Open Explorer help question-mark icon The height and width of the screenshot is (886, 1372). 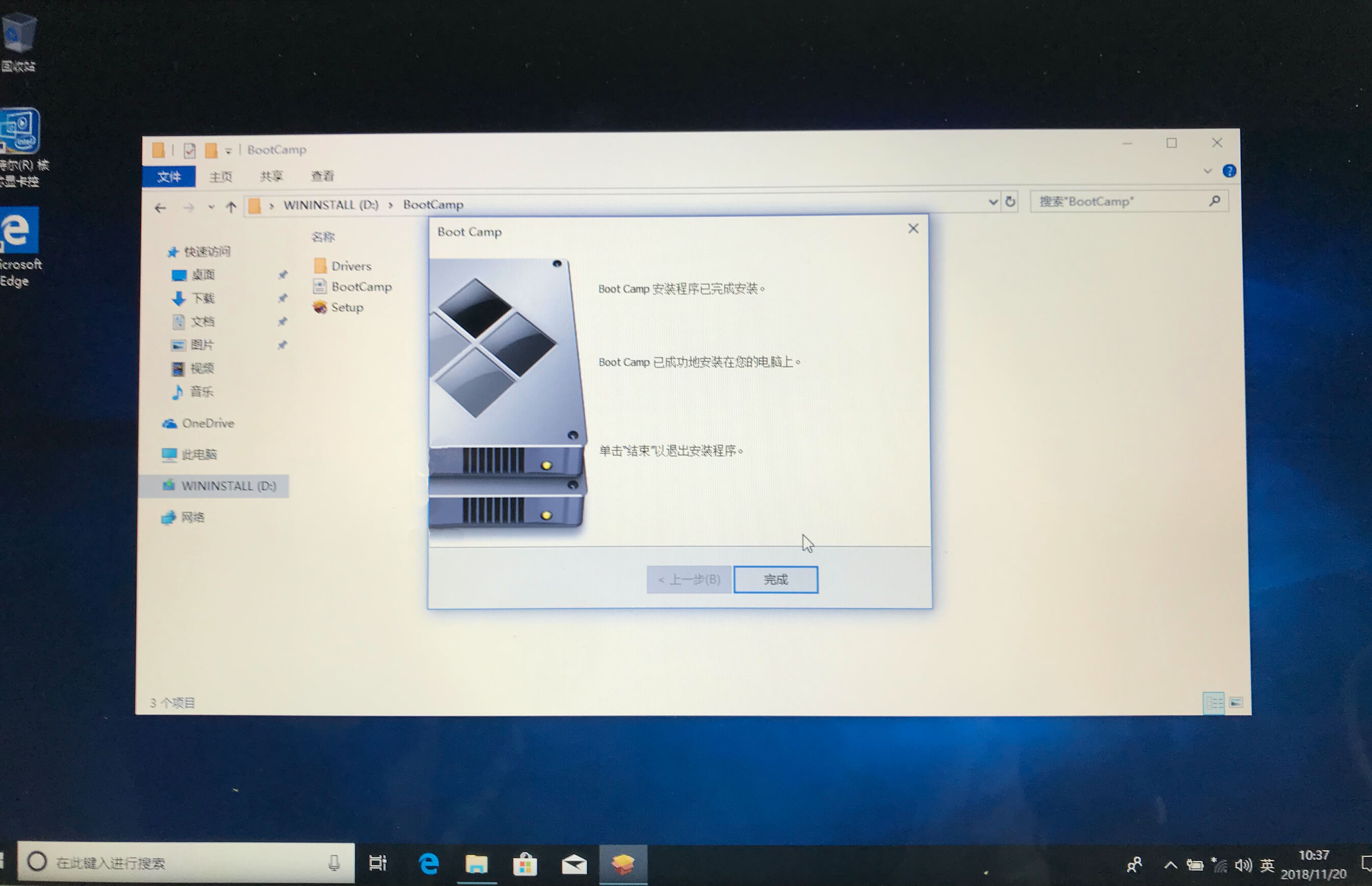point(1229,171)
